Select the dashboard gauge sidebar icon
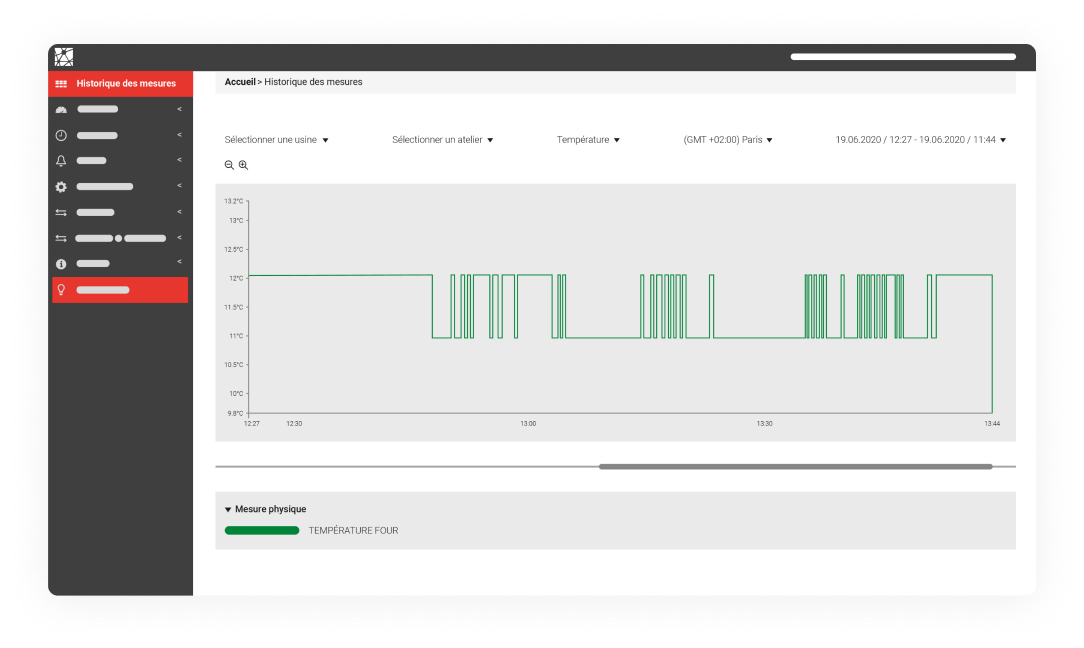The height and width of the screenshot is (648, 1084). point(61,109)
